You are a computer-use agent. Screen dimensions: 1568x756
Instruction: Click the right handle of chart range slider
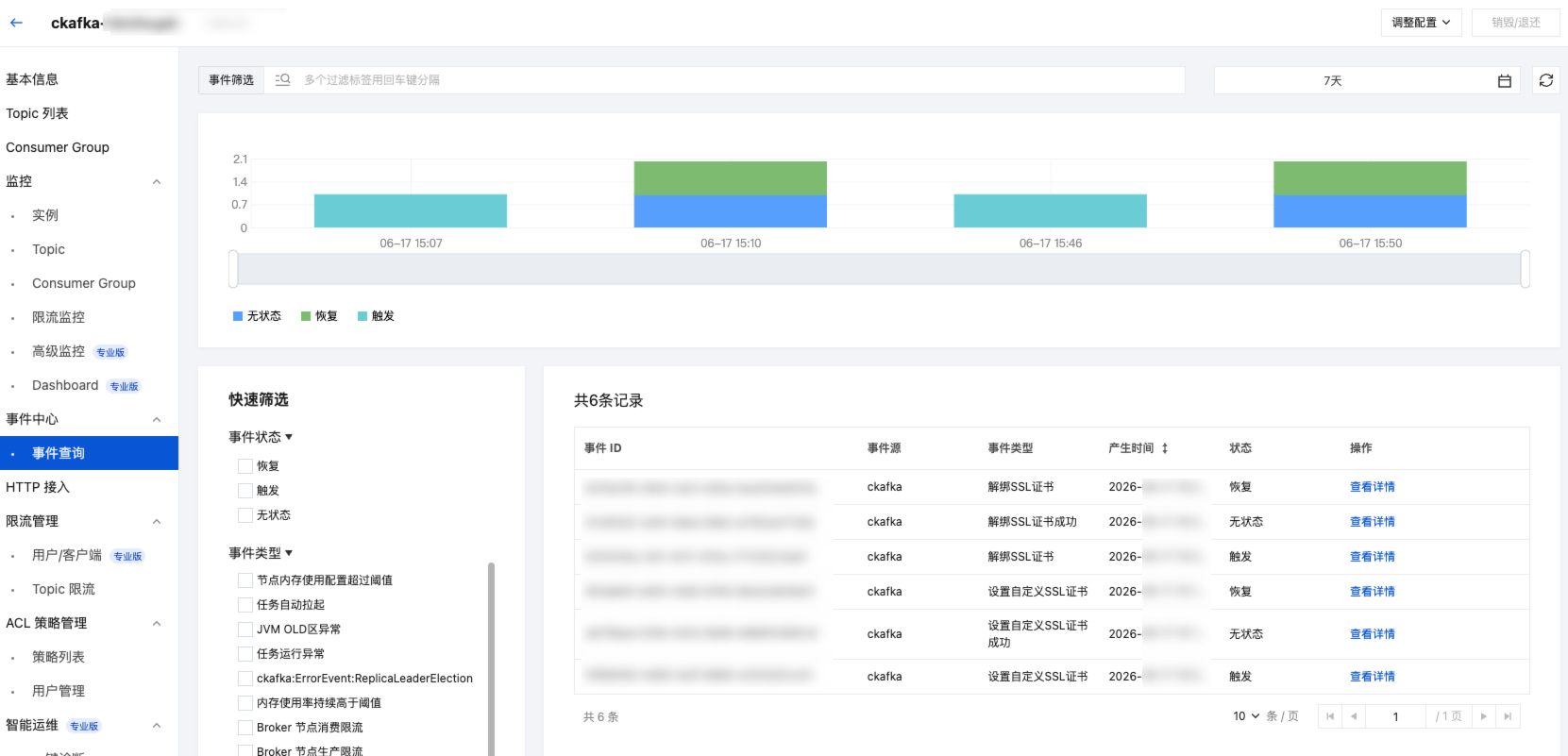pos(1525,269)
